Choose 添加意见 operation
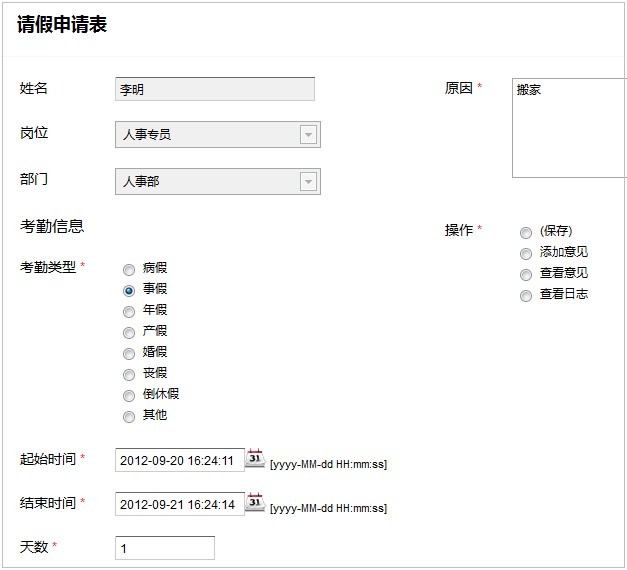 tap(526, 253)
